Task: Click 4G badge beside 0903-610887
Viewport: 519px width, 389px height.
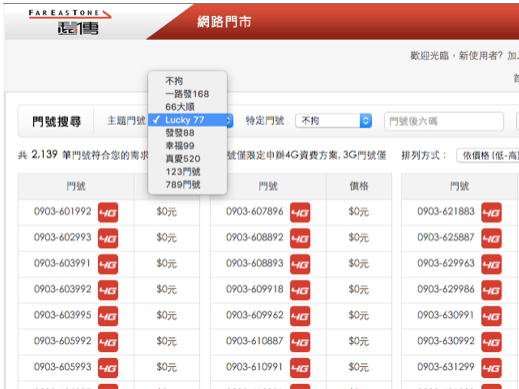Action: point(300,342)
